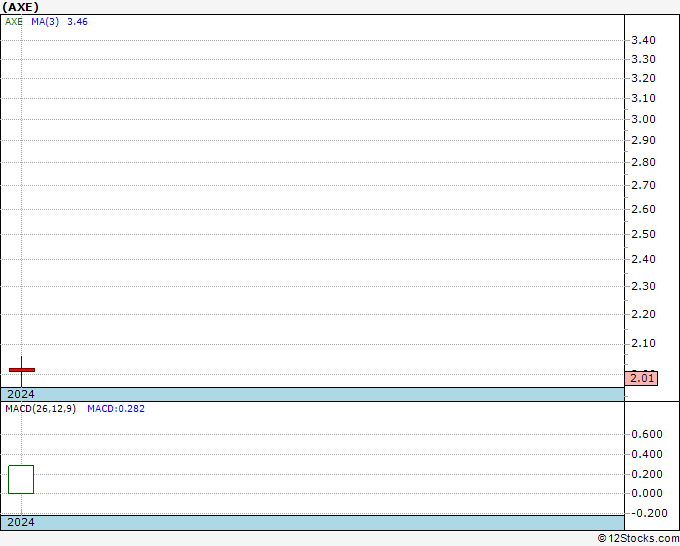Click the 3.30 price axis label
The width and height of the screenshot is (680, 546).
click(x=643, y=59)
